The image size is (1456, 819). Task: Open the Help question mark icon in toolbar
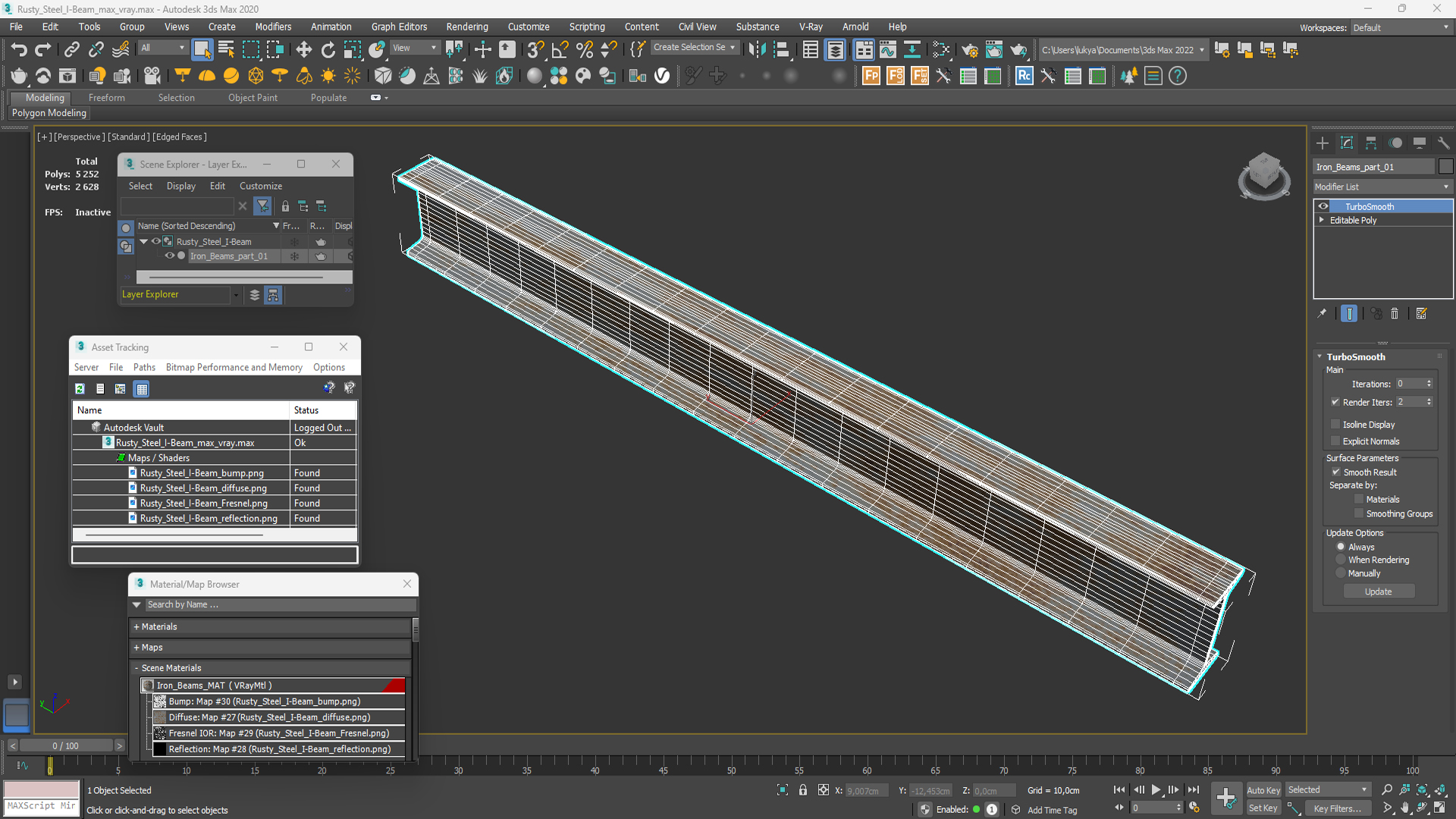tap(1178, 76)
